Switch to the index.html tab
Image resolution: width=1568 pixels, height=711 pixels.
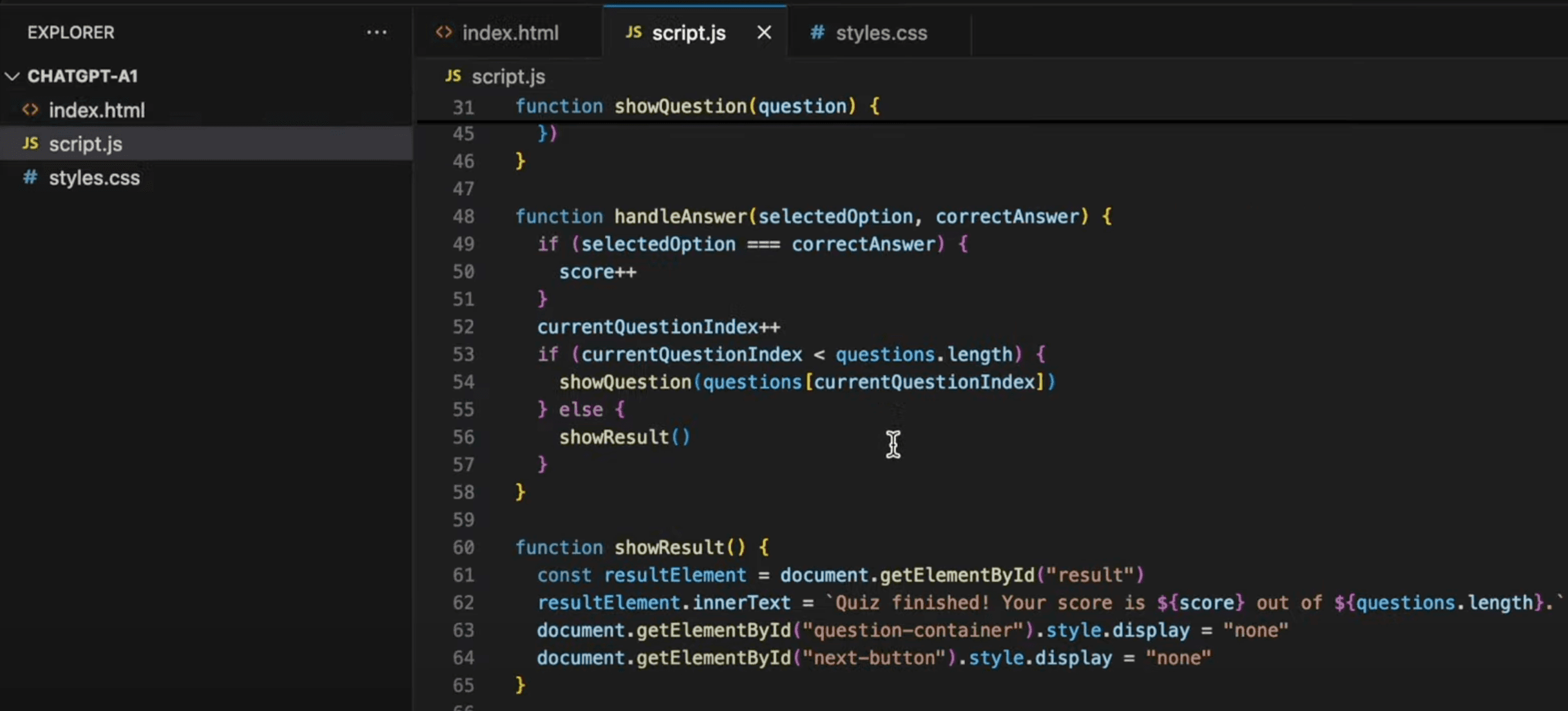point(510,32)
